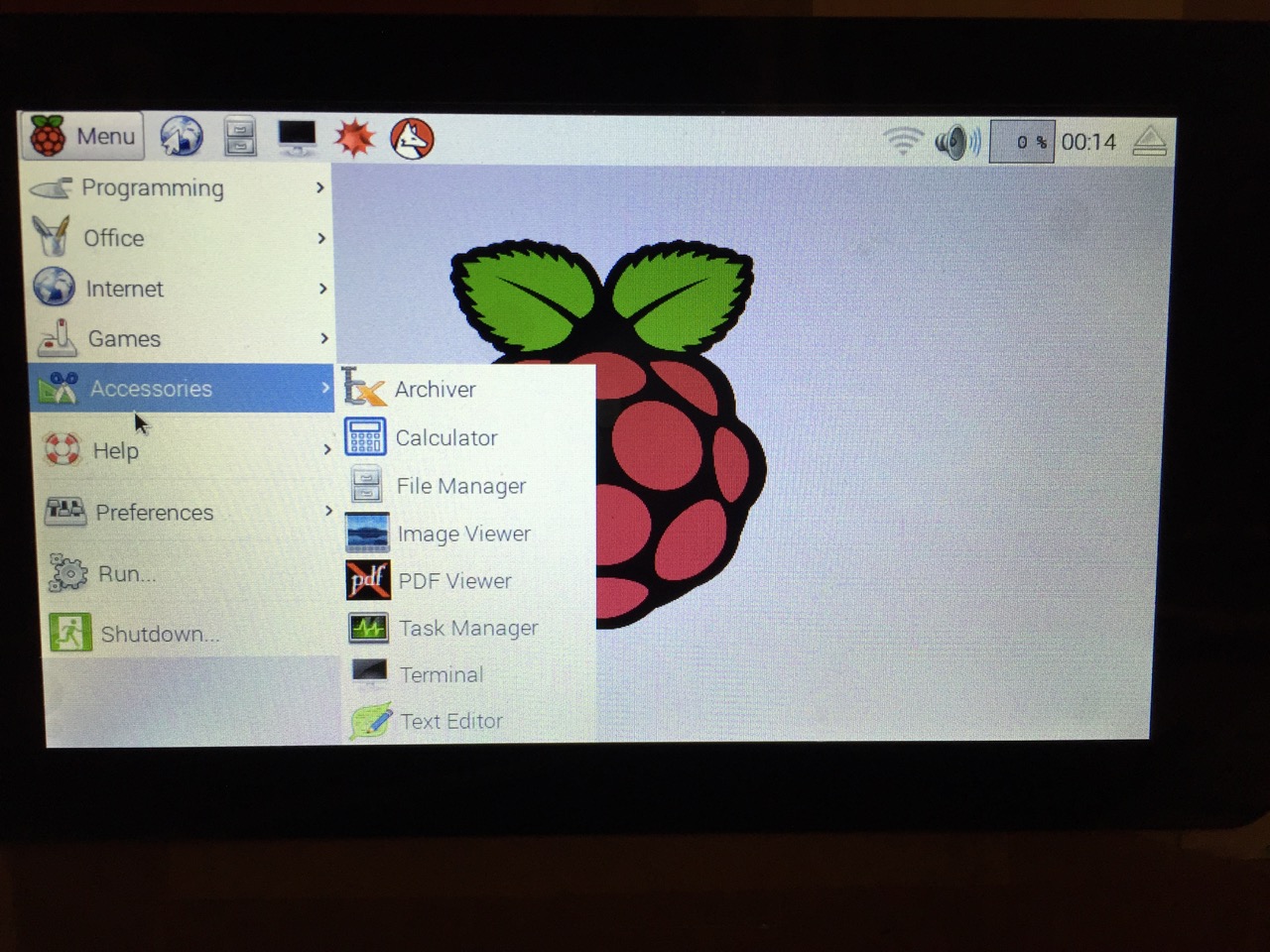This screenshot has width=1270, height=952.
Task: Click the WiFi network icon
Action: click(x=902, y=141)
